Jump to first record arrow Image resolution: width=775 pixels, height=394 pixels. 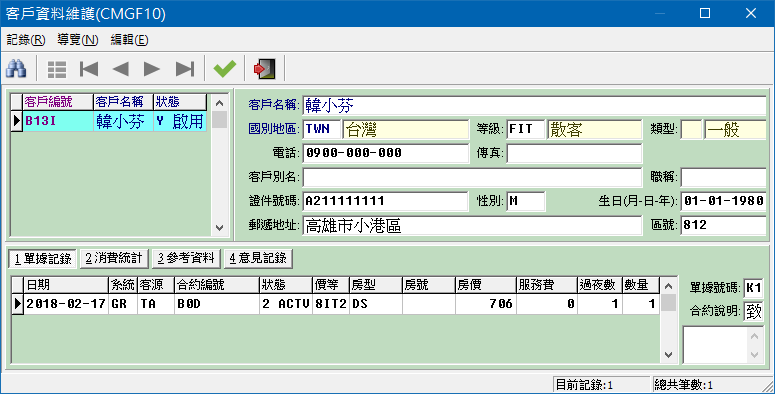89,69
